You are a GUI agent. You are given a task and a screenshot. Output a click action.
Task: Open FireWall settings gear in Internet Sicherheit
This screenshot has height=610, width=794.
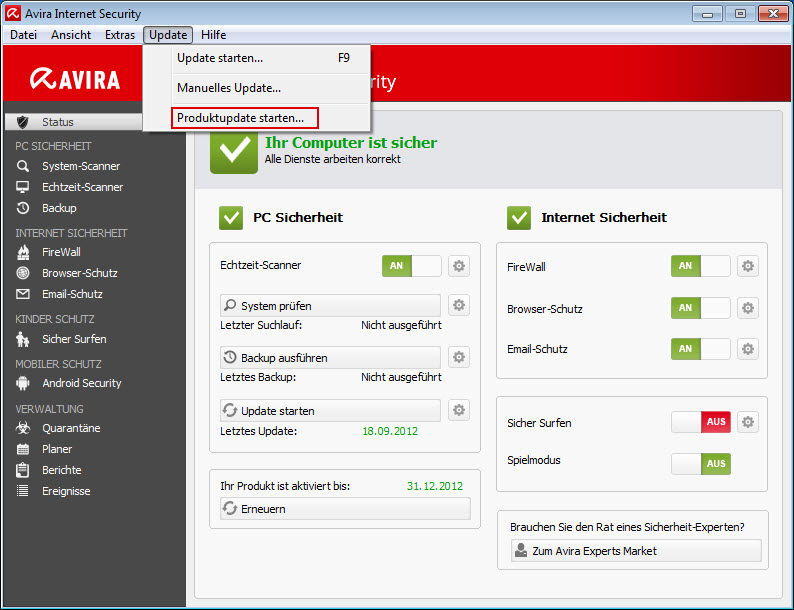(748, 266)
